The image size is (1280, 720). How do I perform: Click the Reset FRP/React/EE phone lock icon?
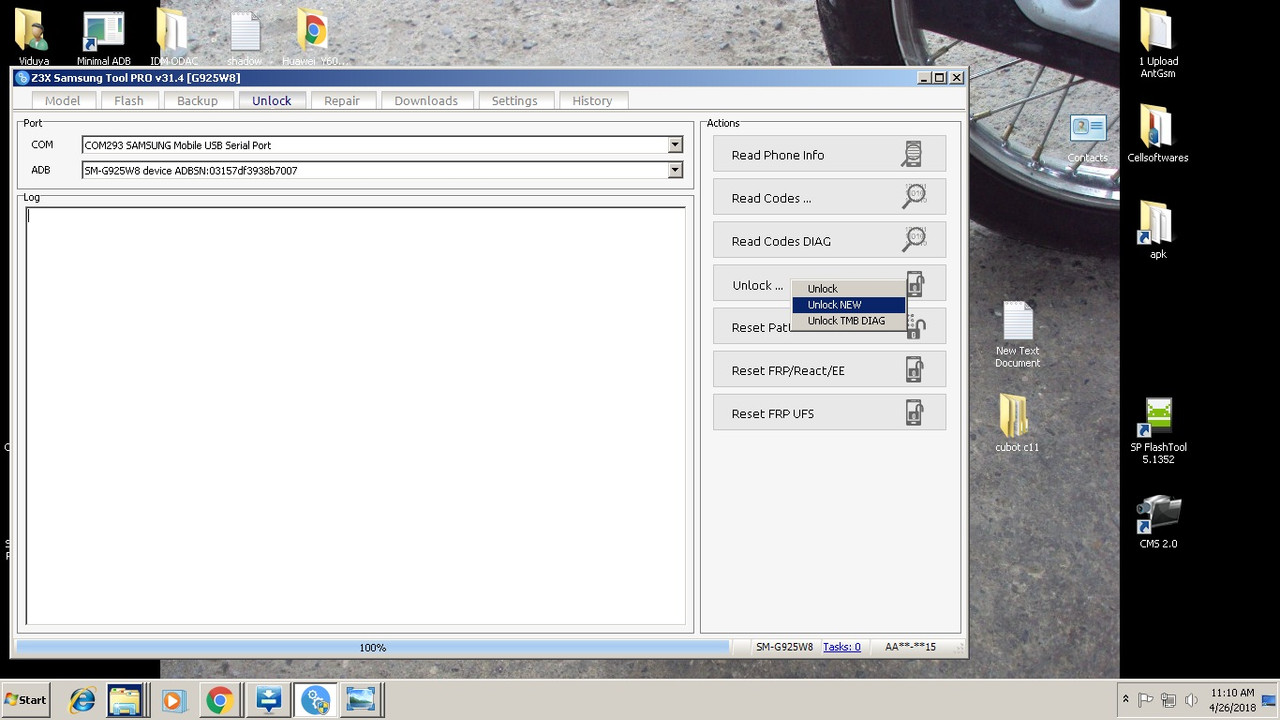pos(914,370)
